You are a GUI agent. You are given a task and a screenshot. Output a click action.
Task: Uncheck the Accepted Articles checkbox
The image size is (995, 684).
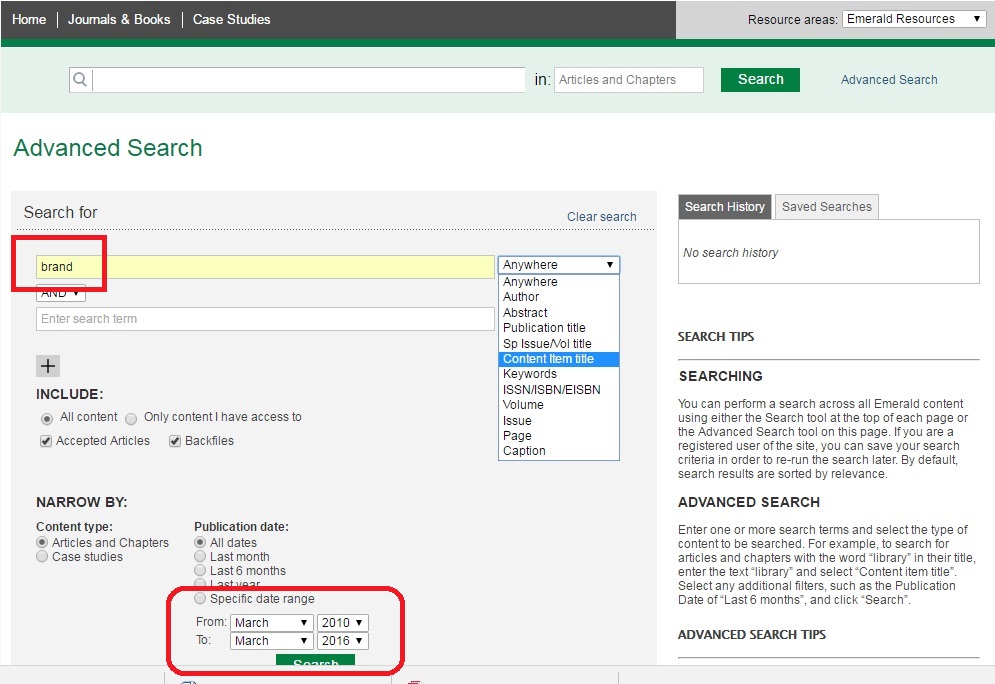(x=46, y=441)
